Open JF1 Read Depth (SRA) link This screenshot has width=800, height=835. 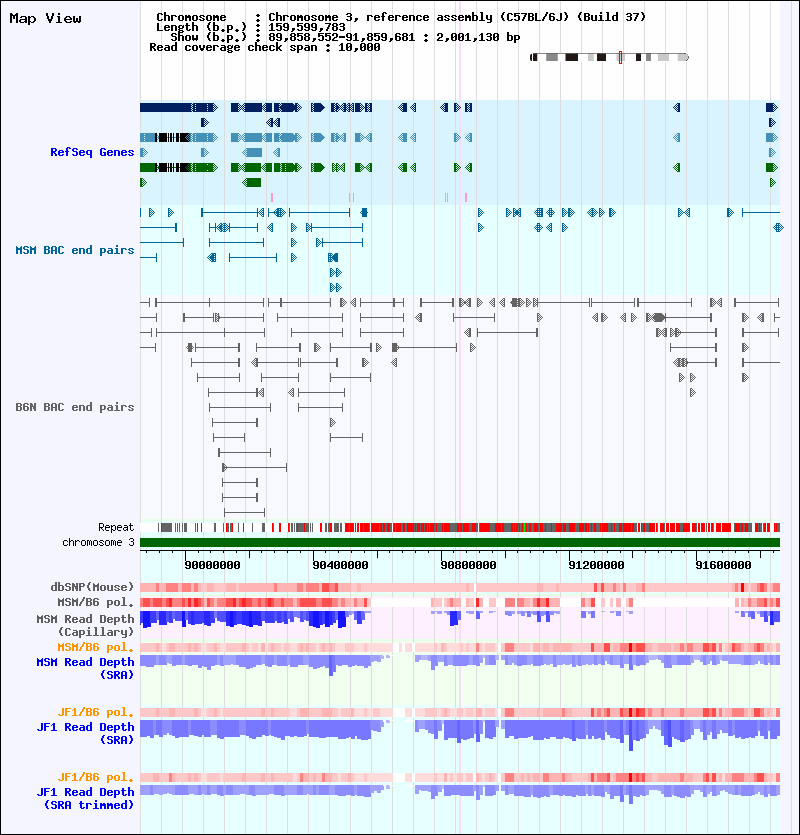85,733
